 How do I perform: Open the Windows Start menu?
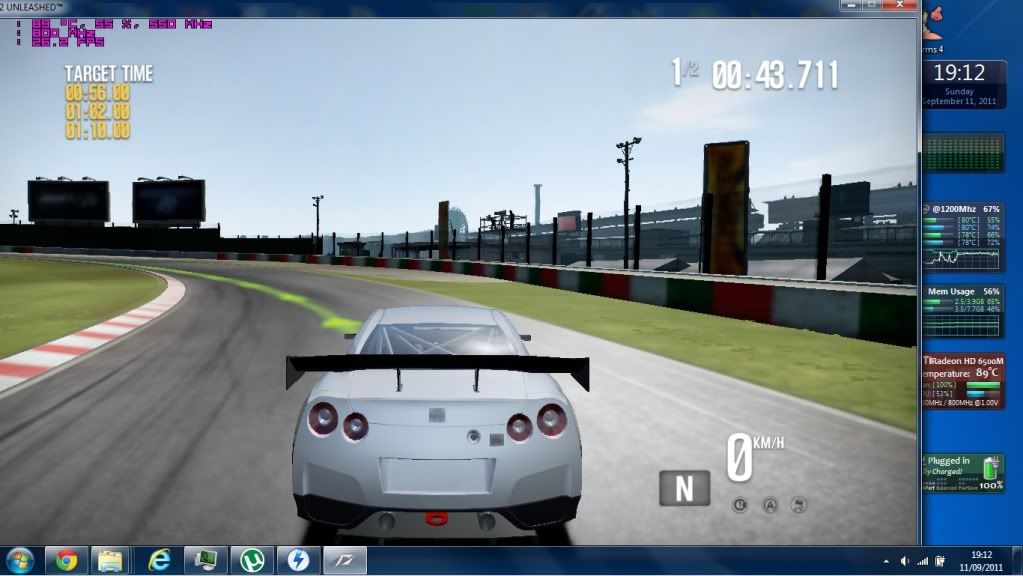[19, 560]
